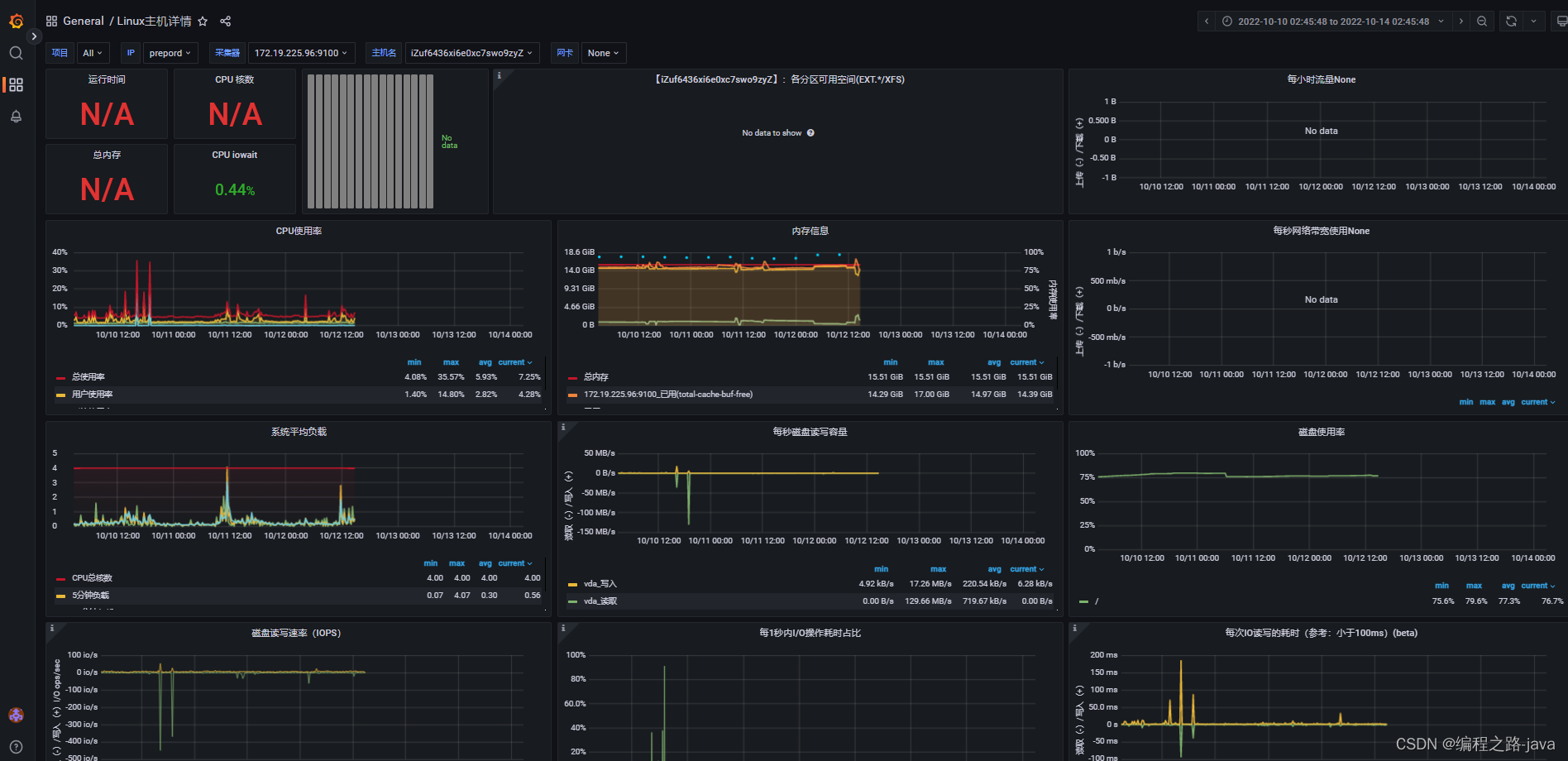
Task: Toggle 用户使用率 series in CPU legend
Action: [x=93, y=395]
